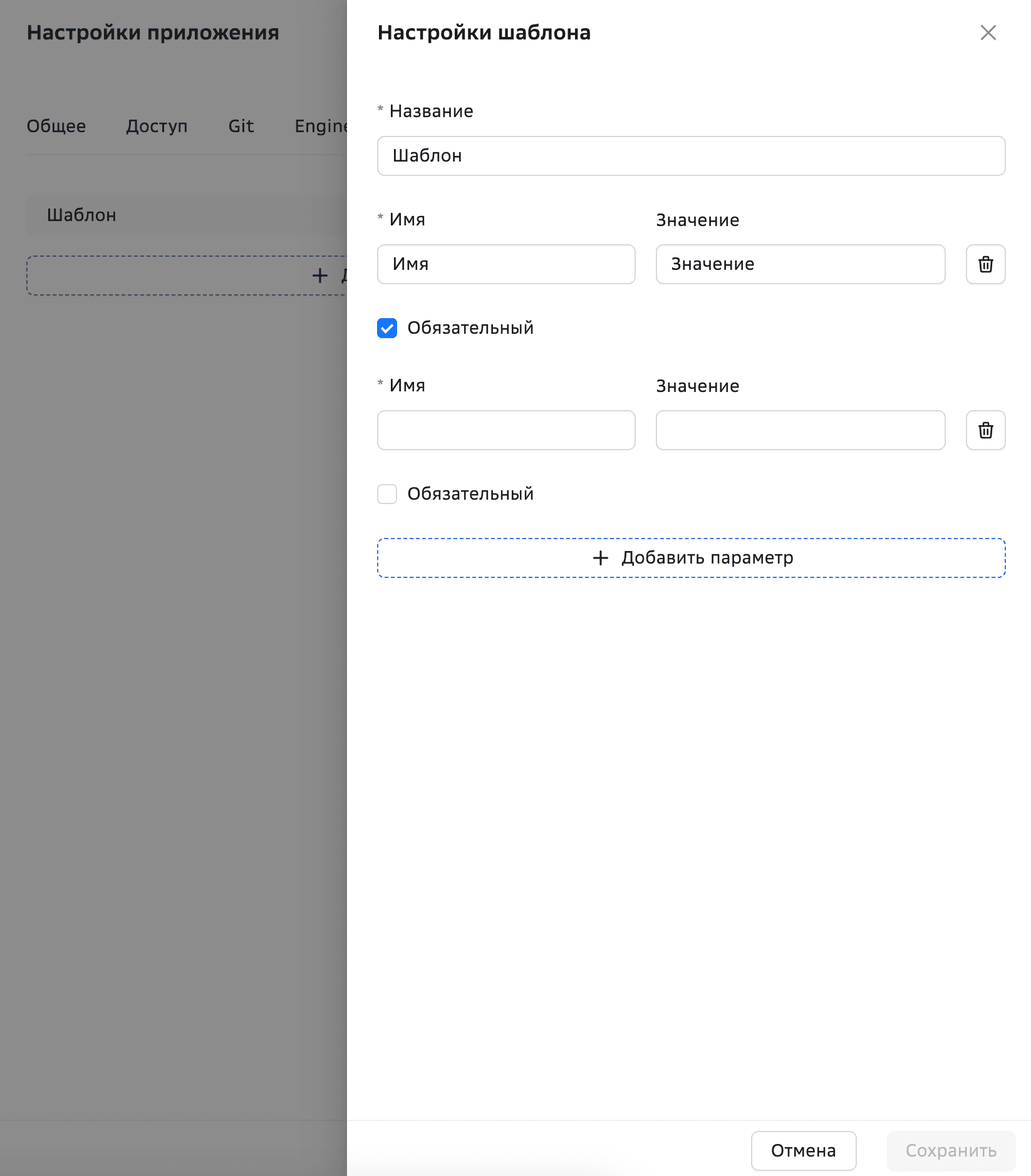Delete the empty second parameter row
The width and height of the screenshot is (1031, 1176).
pos(985,430)
